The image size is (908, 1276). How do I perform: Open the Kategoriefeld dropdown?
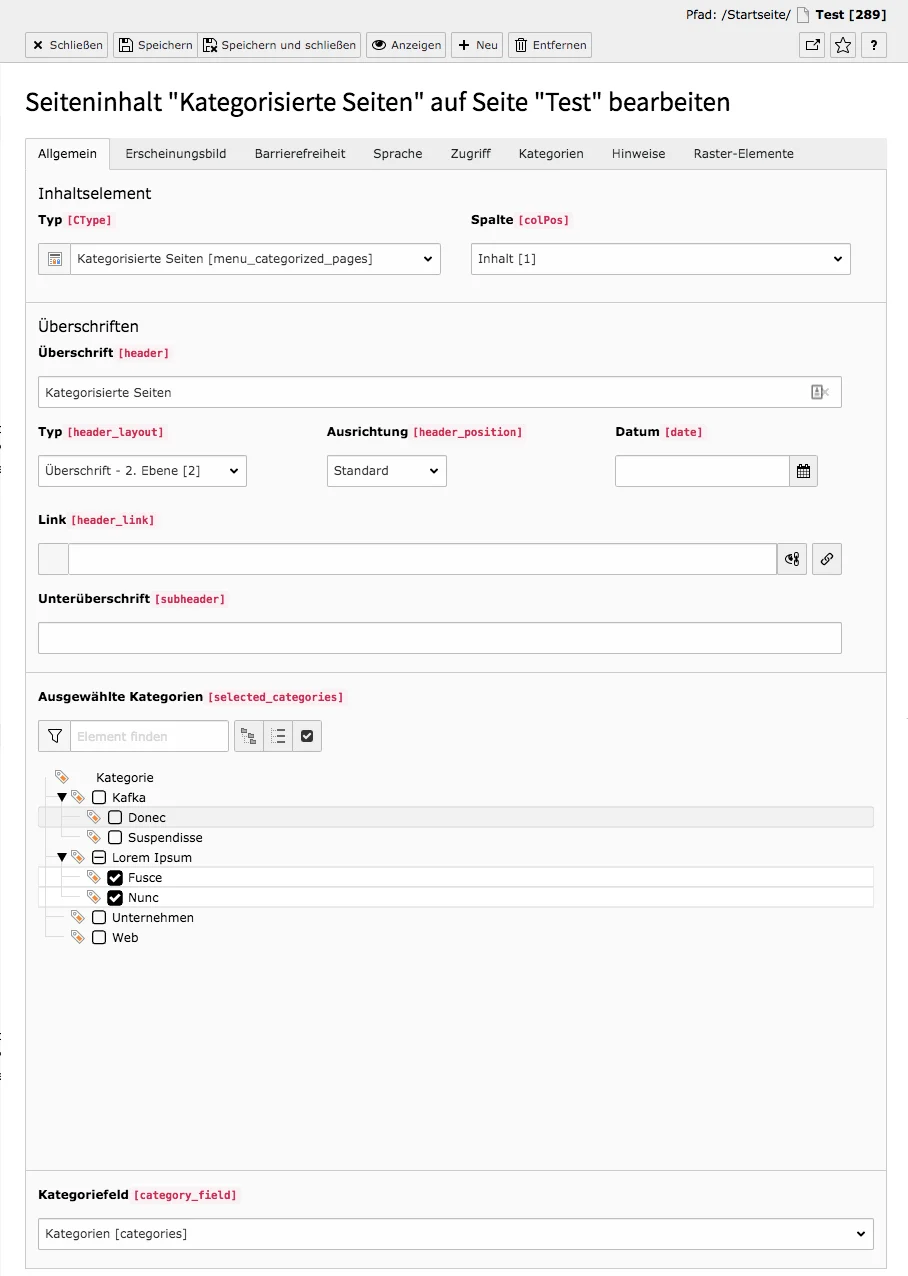click(x=455, y=1234)
